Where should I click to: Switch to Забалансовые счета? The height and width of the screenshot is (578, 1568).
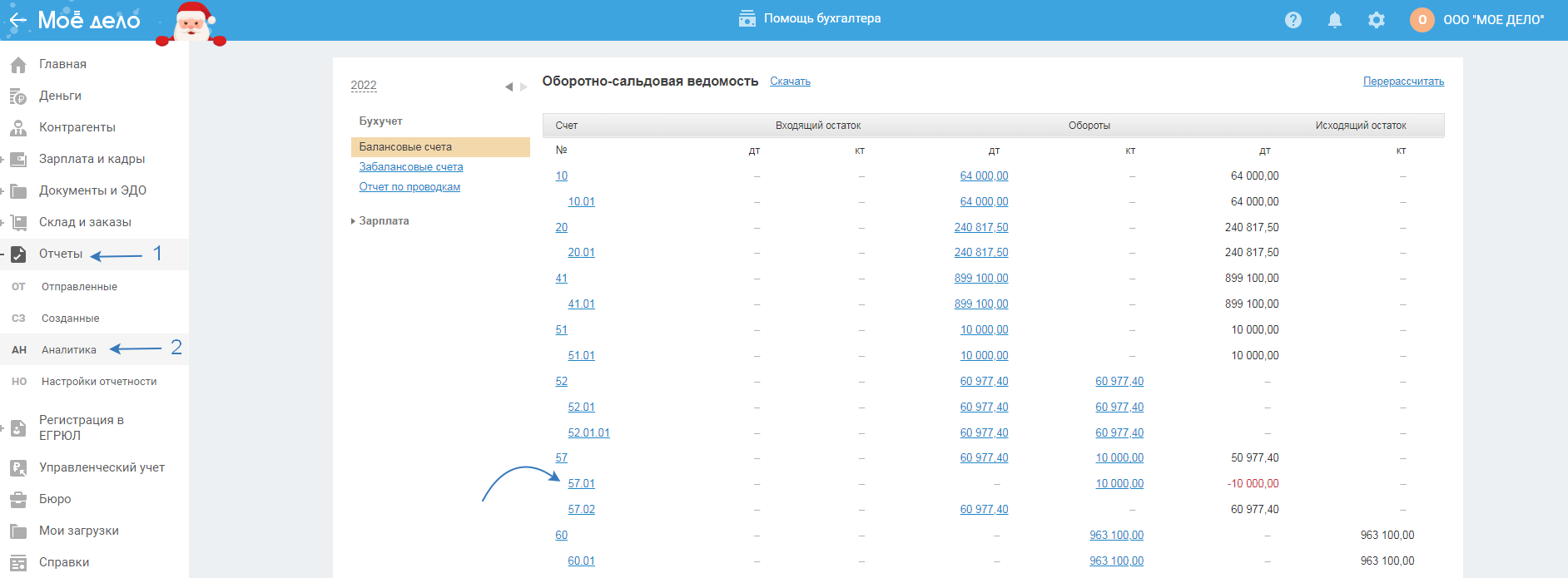tap(411, 167)
